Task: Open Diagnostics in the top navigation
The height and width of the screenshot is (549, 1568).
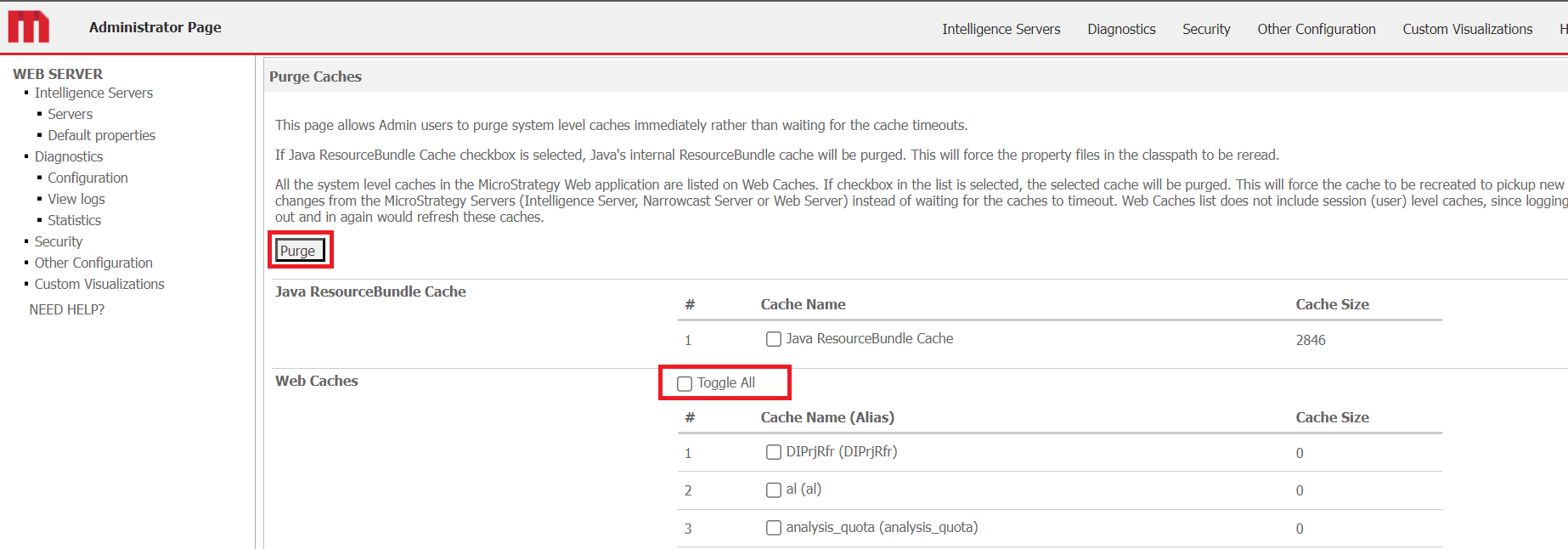Action: pos(1120,28)
